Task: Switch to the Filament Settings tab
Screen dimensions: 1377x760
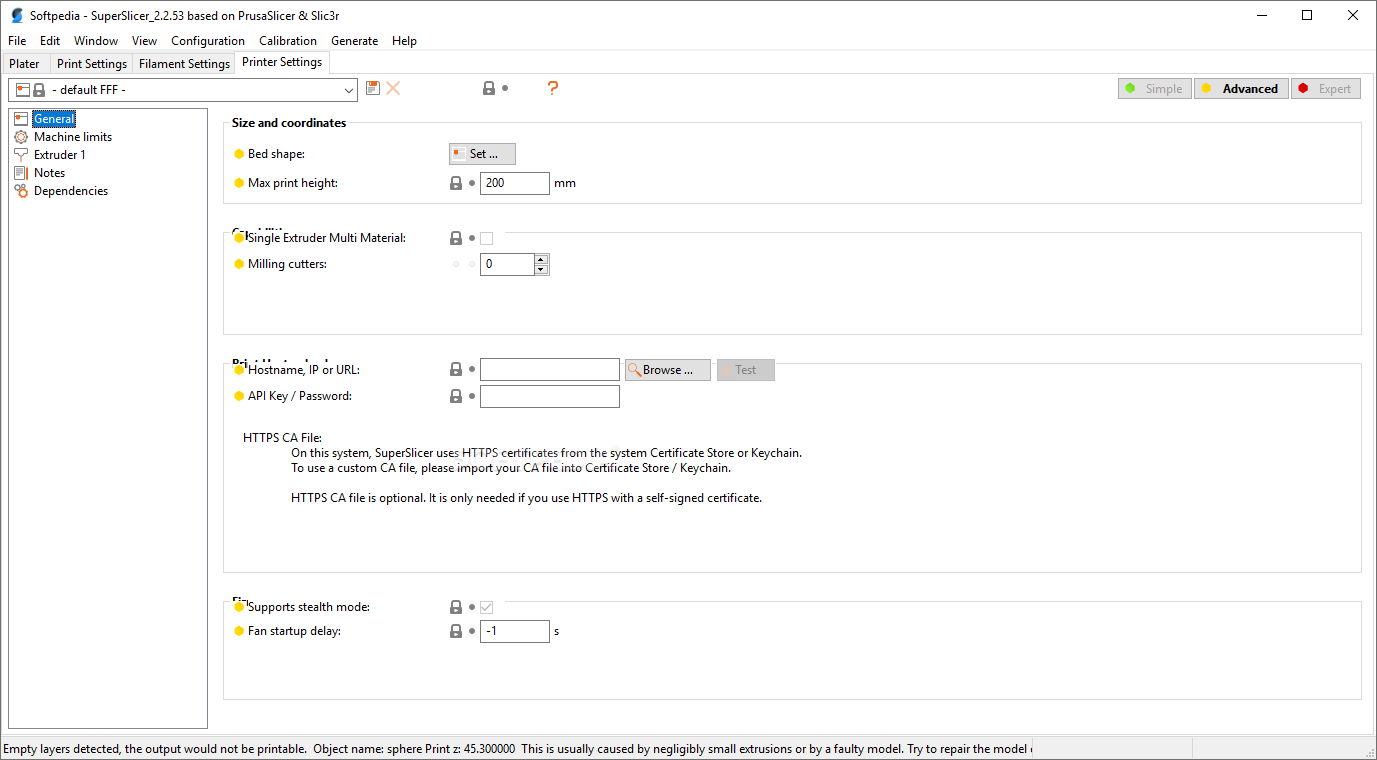Action: [x=184, y=64]
